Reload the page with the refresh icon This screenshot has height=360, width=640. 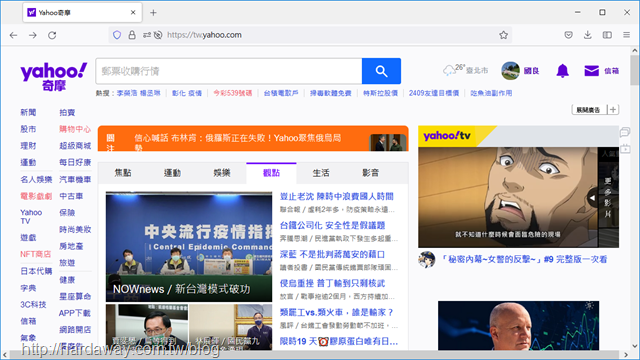click(52, 35)
